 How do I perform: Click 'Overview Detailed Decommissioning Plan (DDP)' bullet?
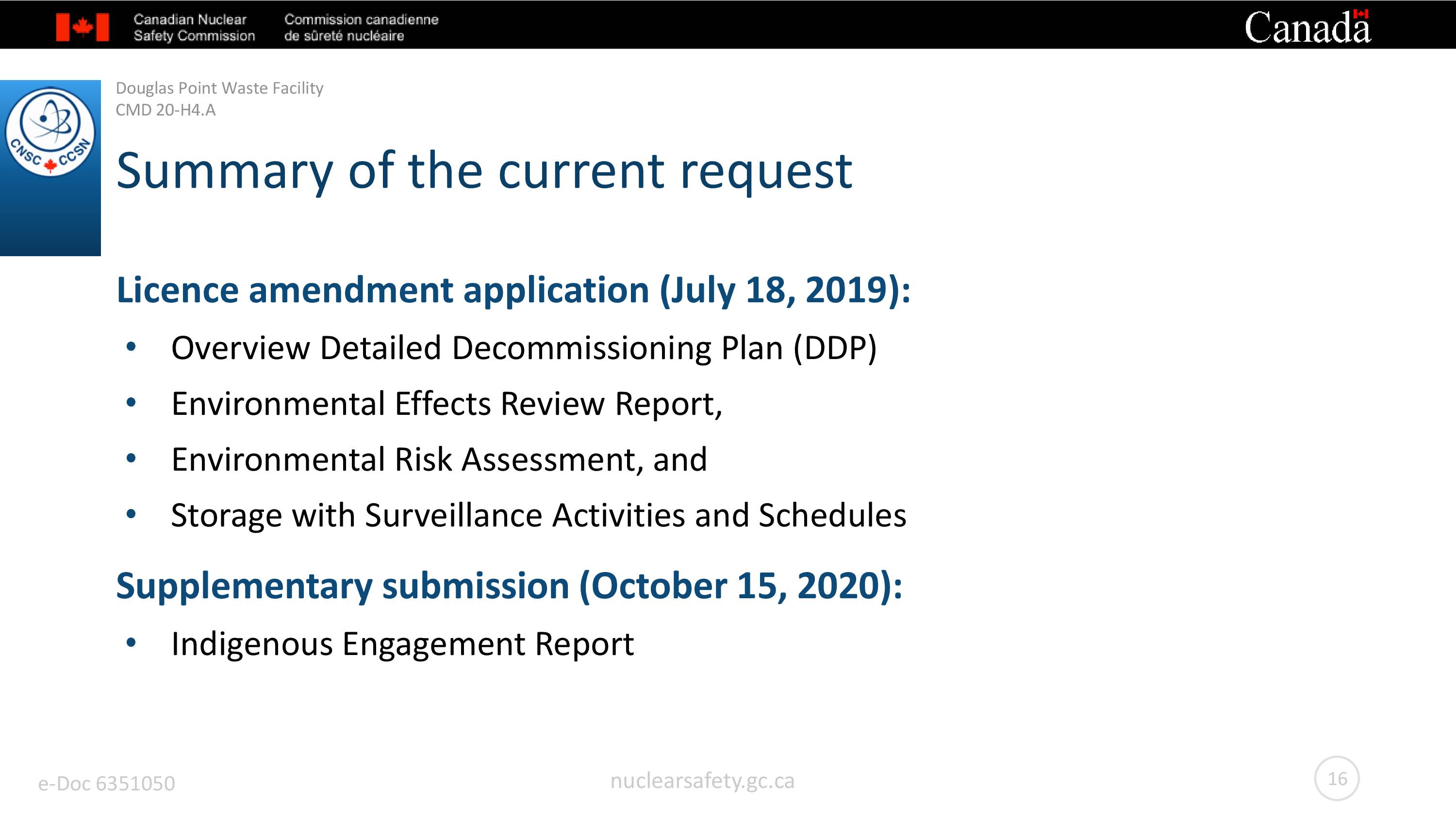point(524,348)
